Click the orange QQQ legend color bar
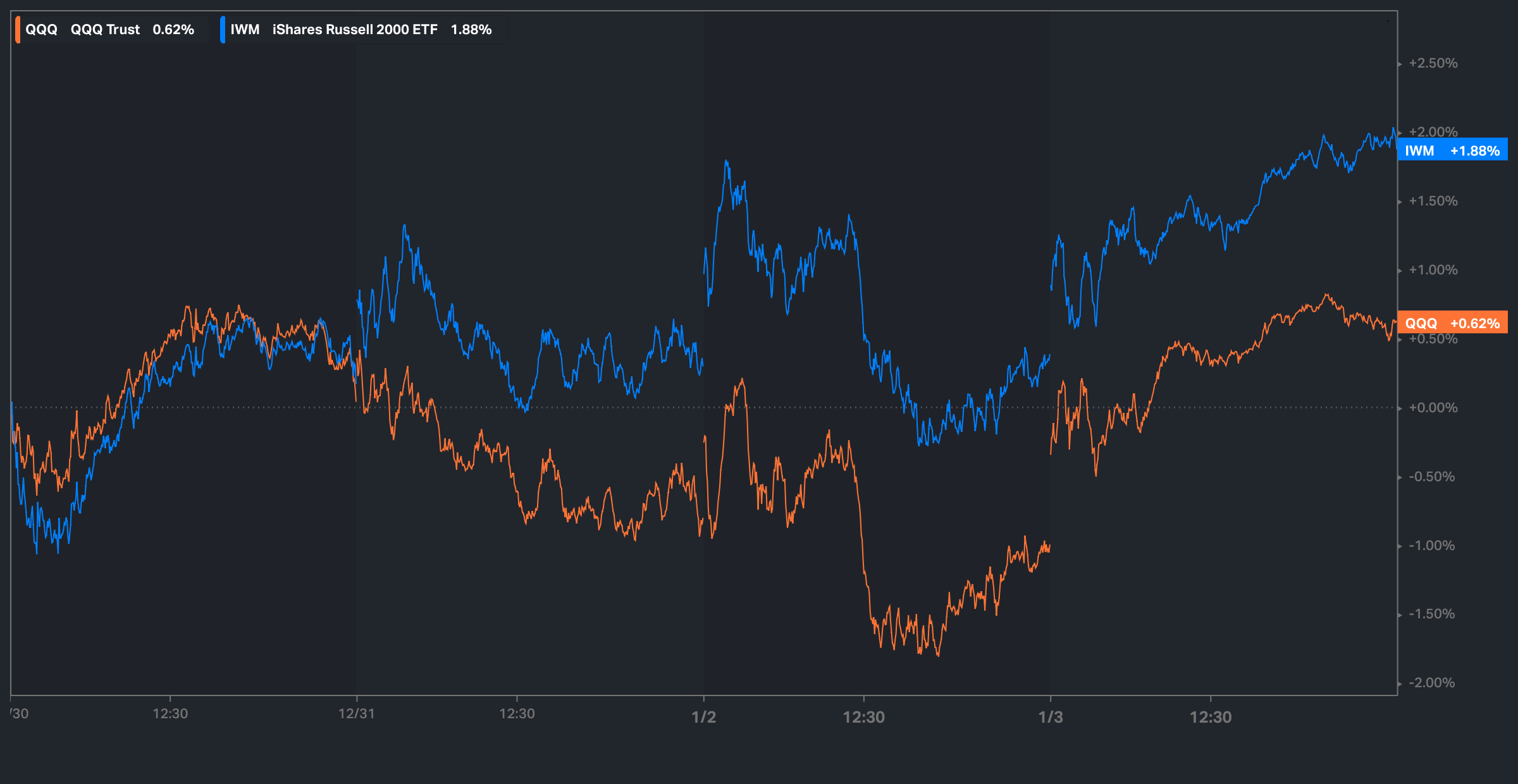This screenshot has height=784, width=1518. tap(18, 30)
